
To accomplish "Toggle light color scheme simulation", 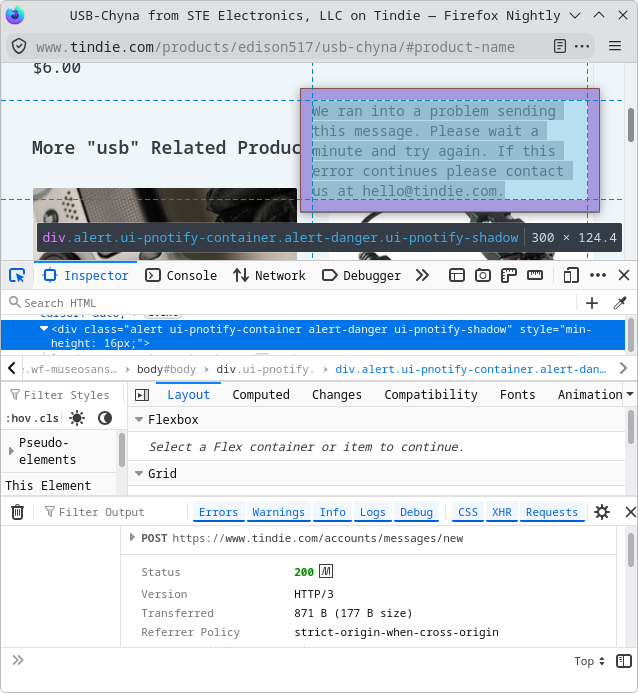I will coord(77,418).
